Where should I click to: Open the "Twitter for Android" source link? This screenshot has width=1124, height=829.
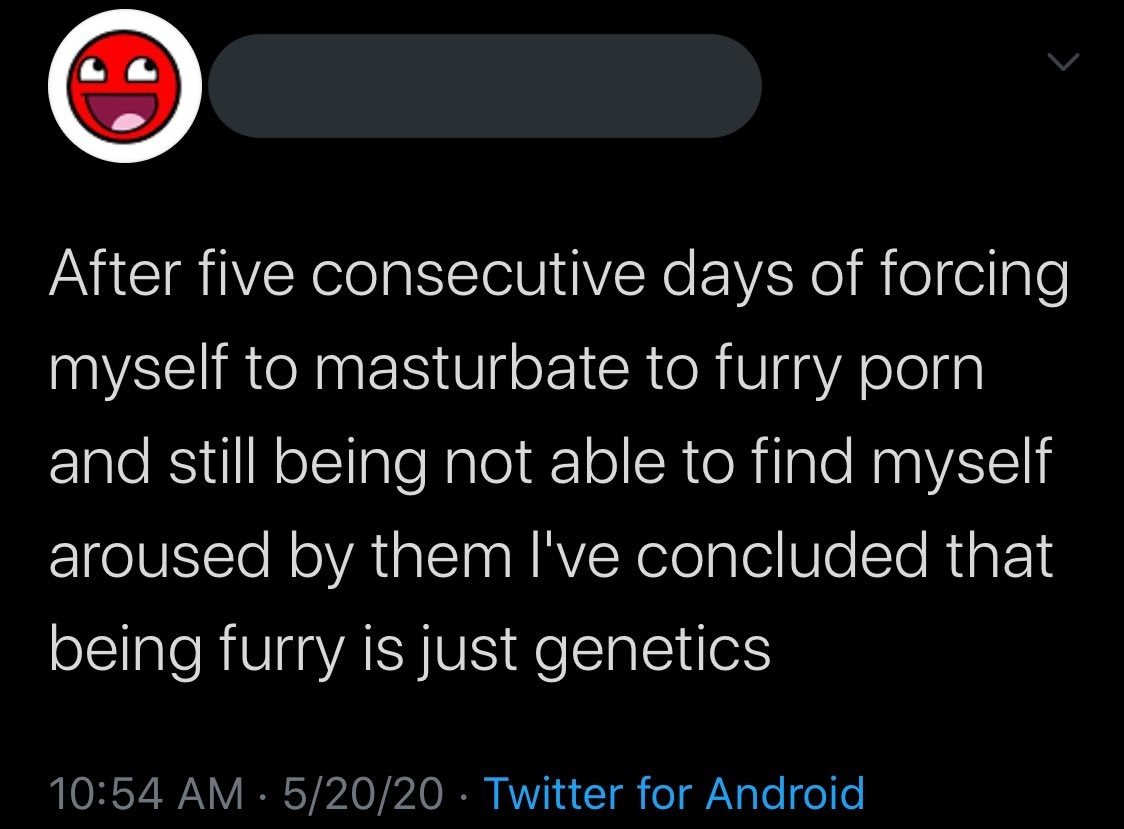pyautogui.click(x=674, y=793)
